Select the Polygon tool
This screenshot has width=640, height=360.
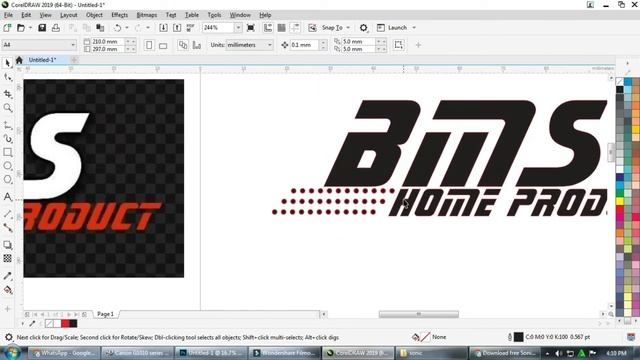coord(7,179)
